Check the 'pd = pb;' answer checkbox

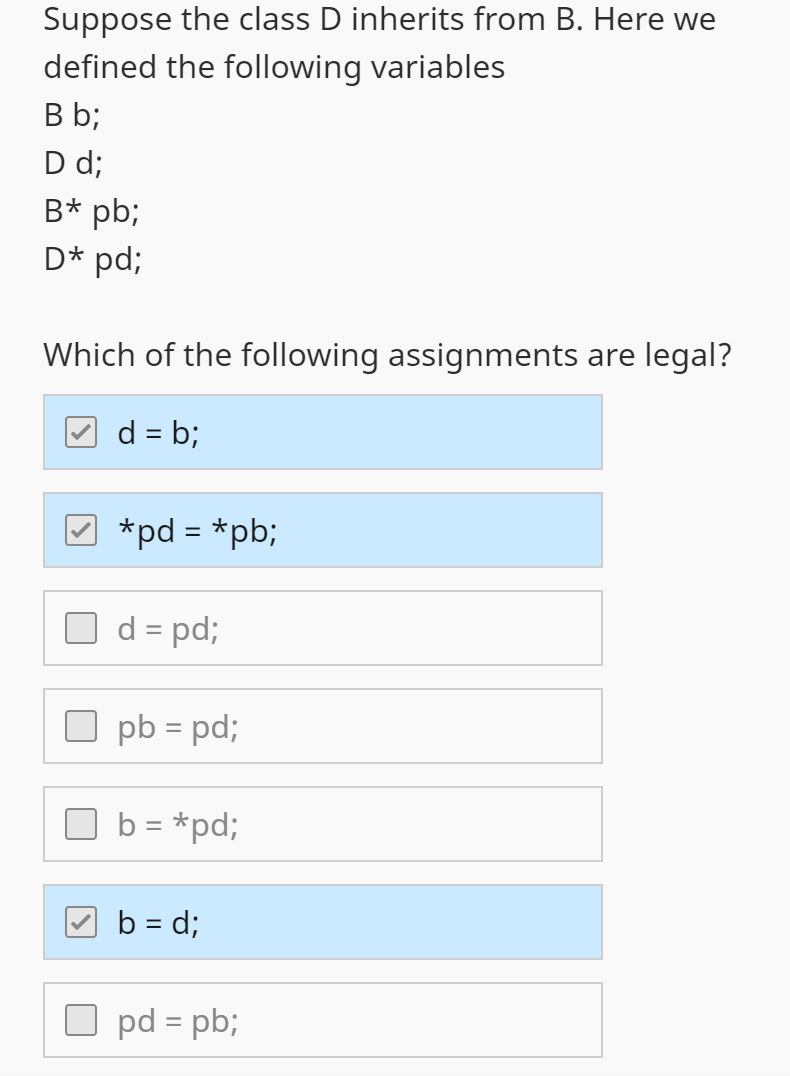[79, 1019]
